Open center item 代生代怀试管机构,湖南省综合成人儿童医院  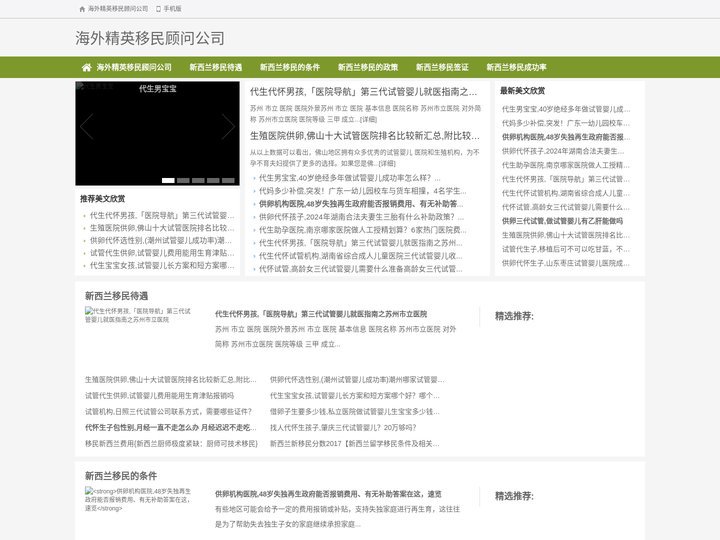pos(360,256)
